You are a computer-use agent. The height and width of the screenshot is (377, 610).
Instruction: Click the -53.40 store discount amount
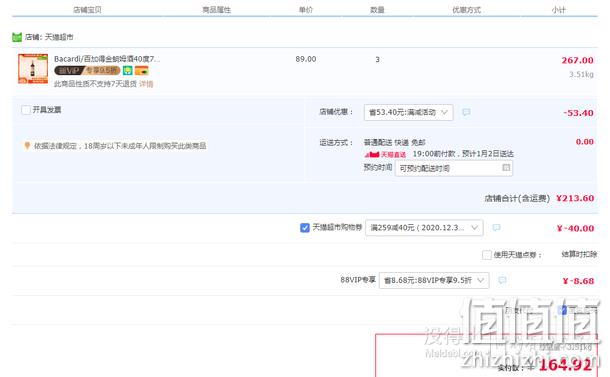pos(578,113)
